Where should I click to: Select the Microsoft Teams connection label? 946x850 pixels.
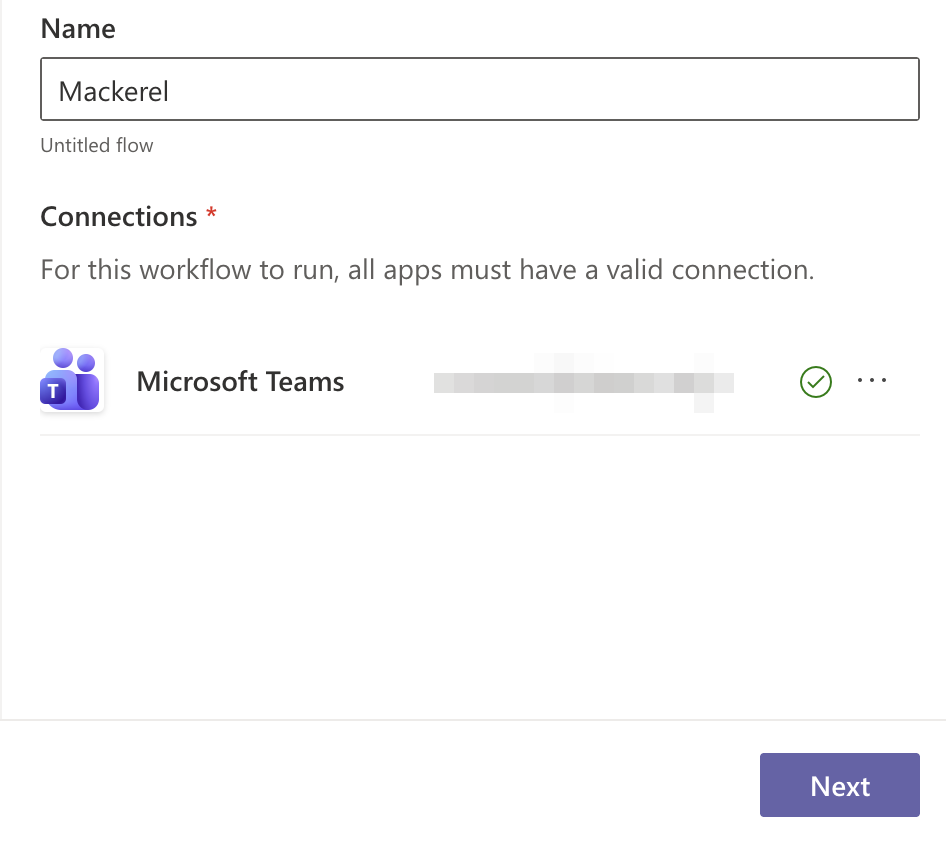pyautogui.click(x=240, y=382)
